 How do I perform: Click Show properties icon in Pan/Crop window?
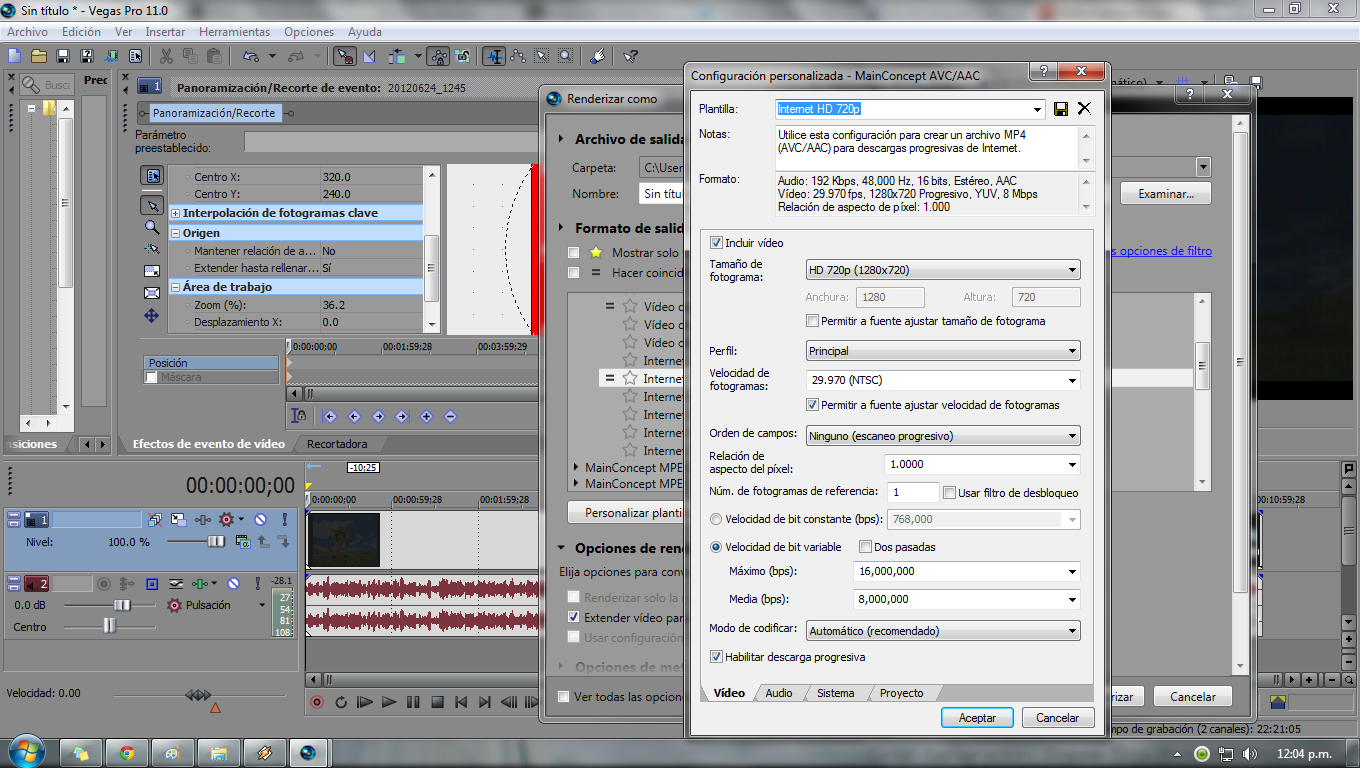152,176
